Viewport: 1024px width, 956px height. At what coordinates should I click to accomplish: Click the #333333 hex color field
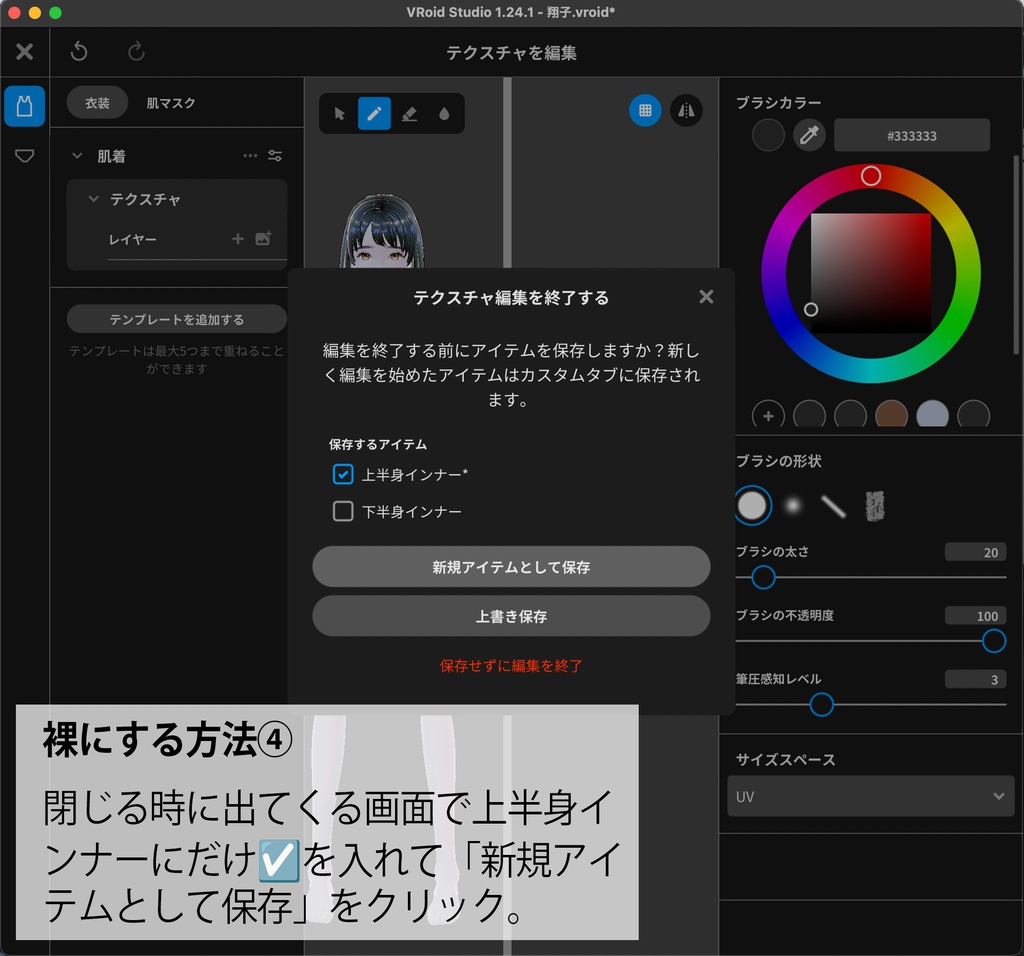click(x=912, y=135)
